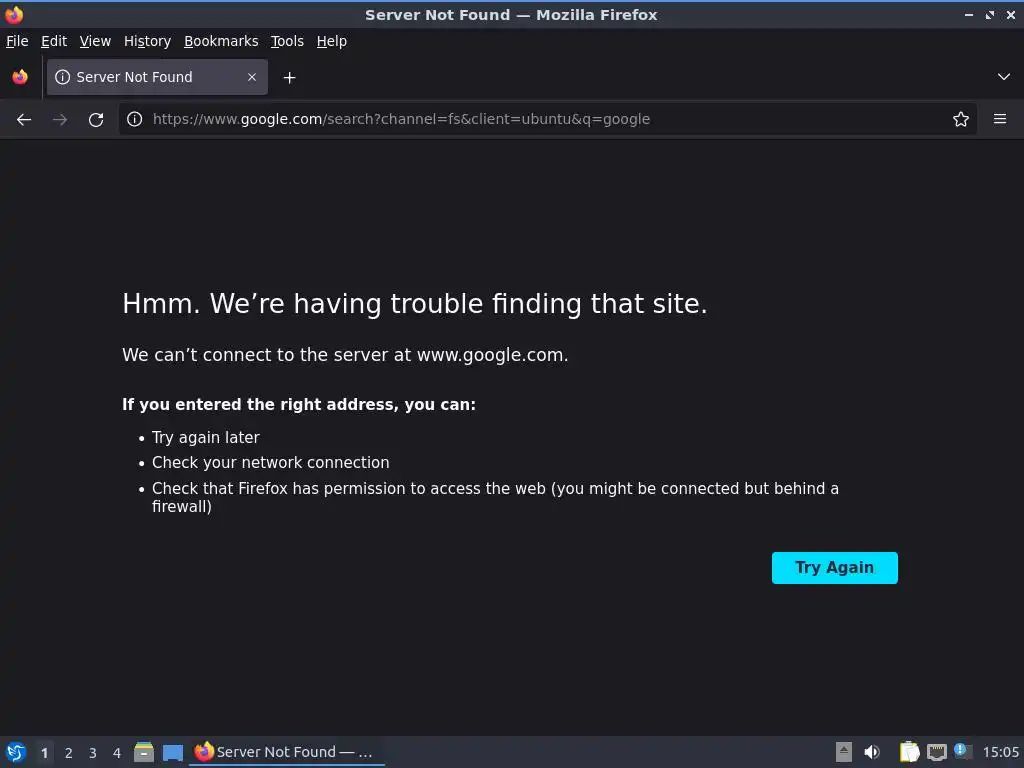
Task: Bookmark this page with the star icon
Action: pos(961,119)
